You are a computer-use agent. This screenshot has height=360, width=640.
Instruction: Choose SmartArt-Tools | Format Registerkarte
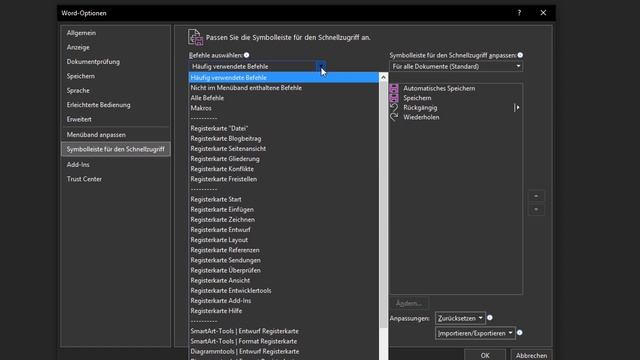[x=284, y=341]
